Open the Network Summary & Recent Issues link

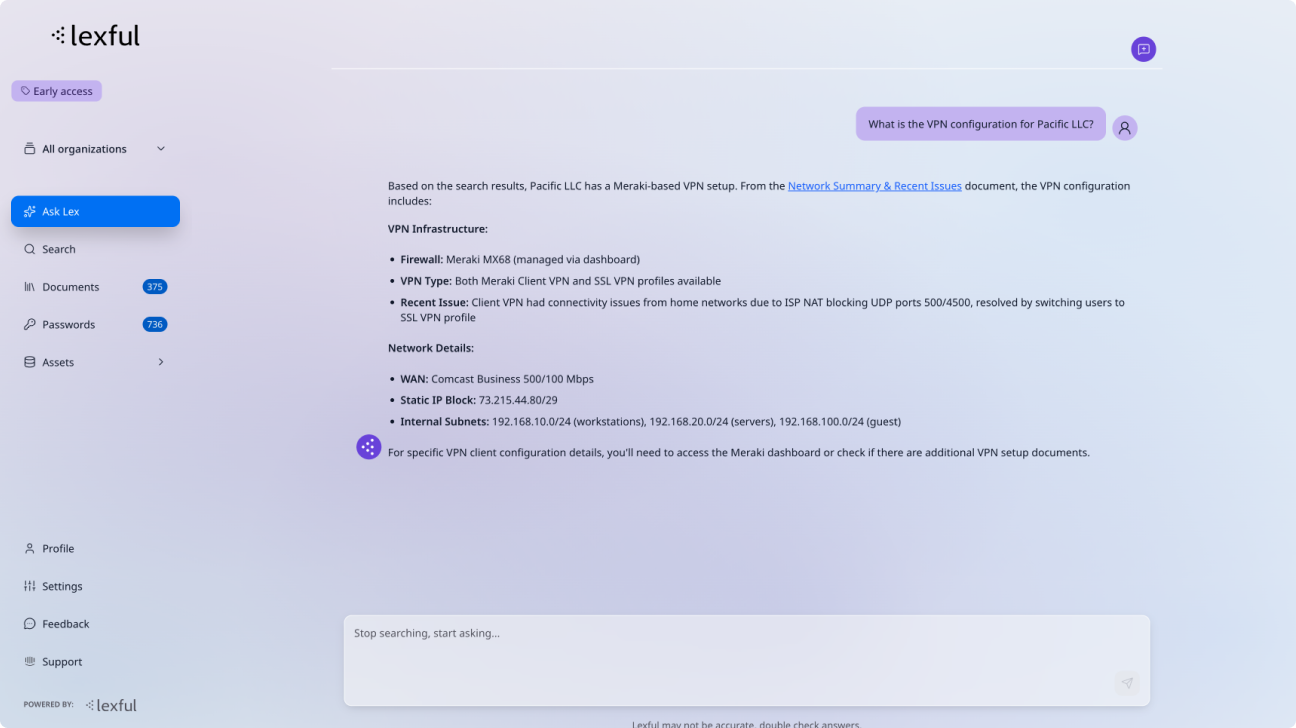coord(874,185)
